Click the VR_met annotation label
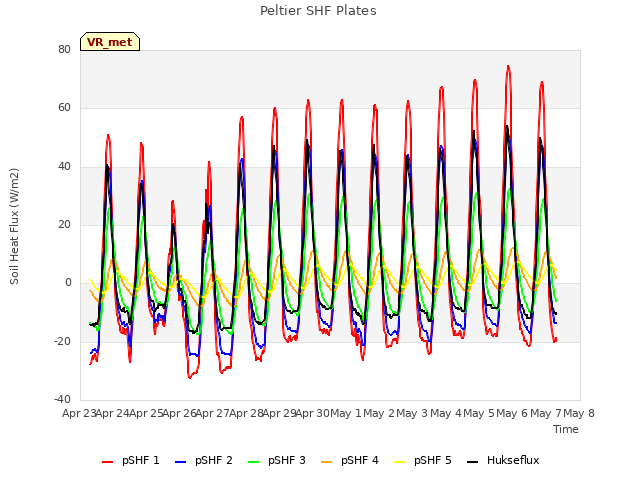The width and height of the screenshot is (640, 480). 110,42
